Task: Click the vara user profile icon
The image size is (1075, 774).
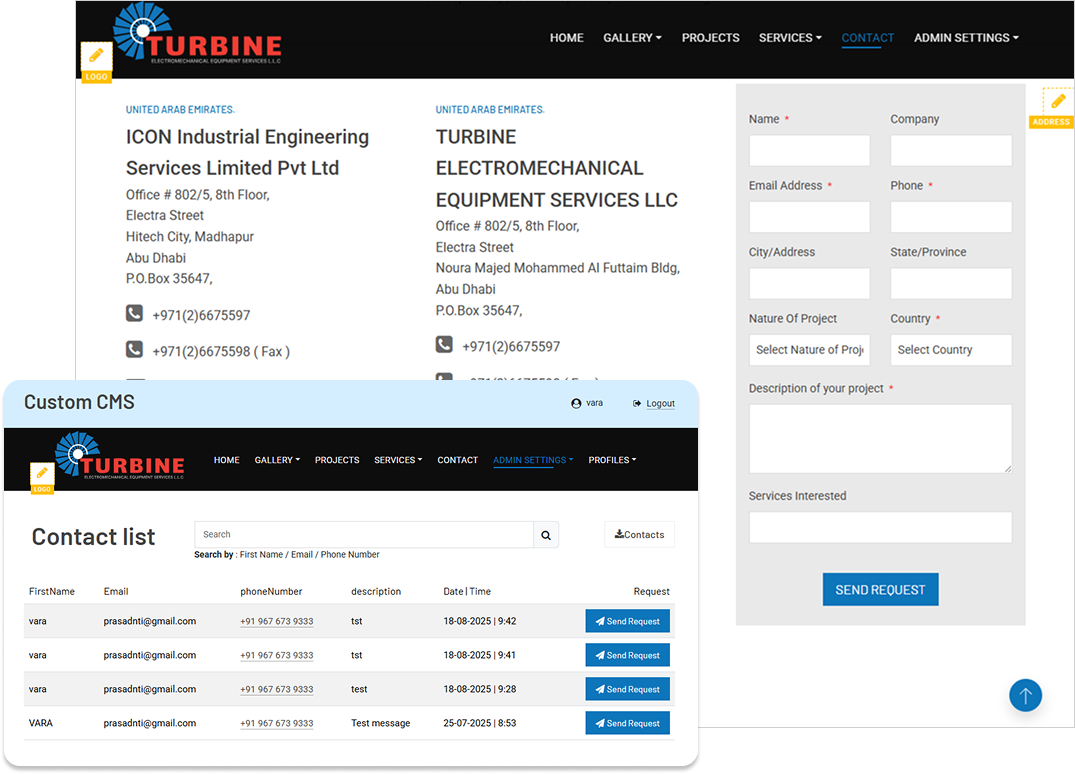Action: [576, 404]
